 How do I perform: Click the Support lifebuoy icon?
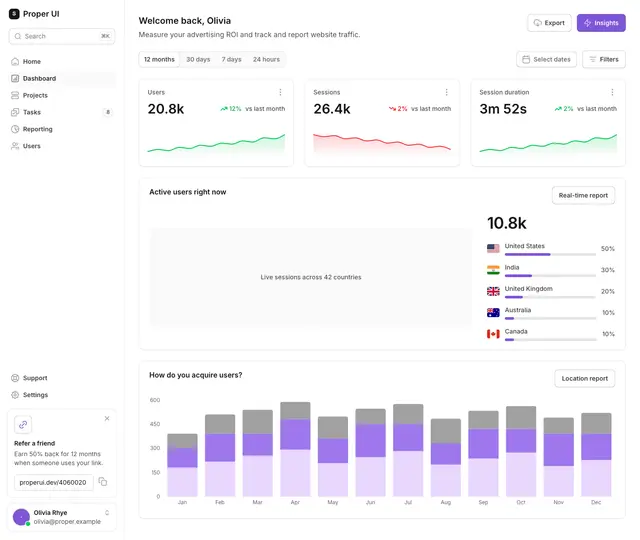(15, 378)
